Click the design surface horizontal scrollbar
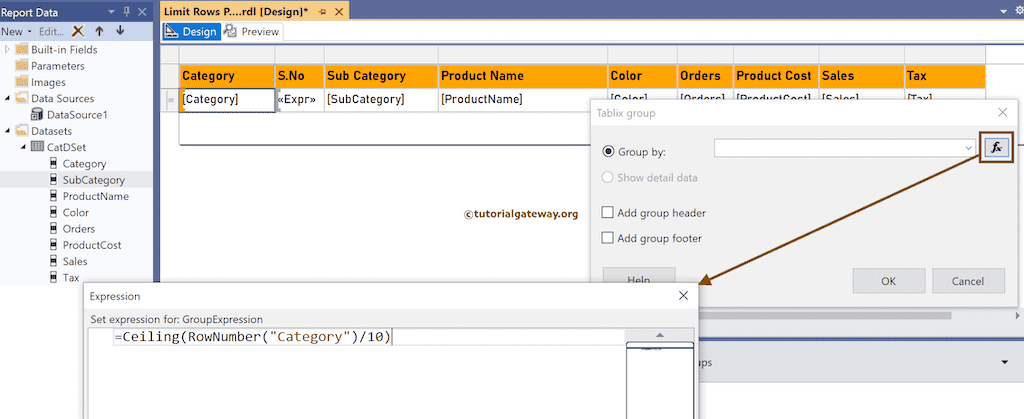1024x419 pixels. point(824,315)
